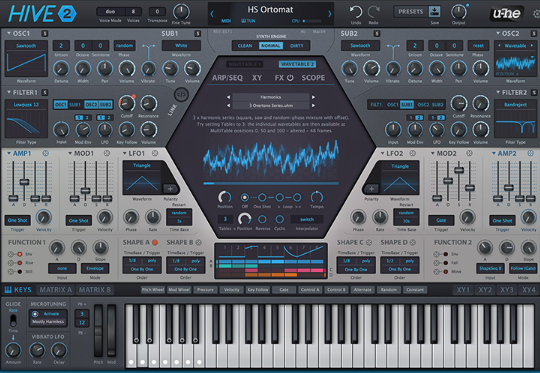Go to next preset with right arrow
This screenshot has height=373, width=540.
330,14
